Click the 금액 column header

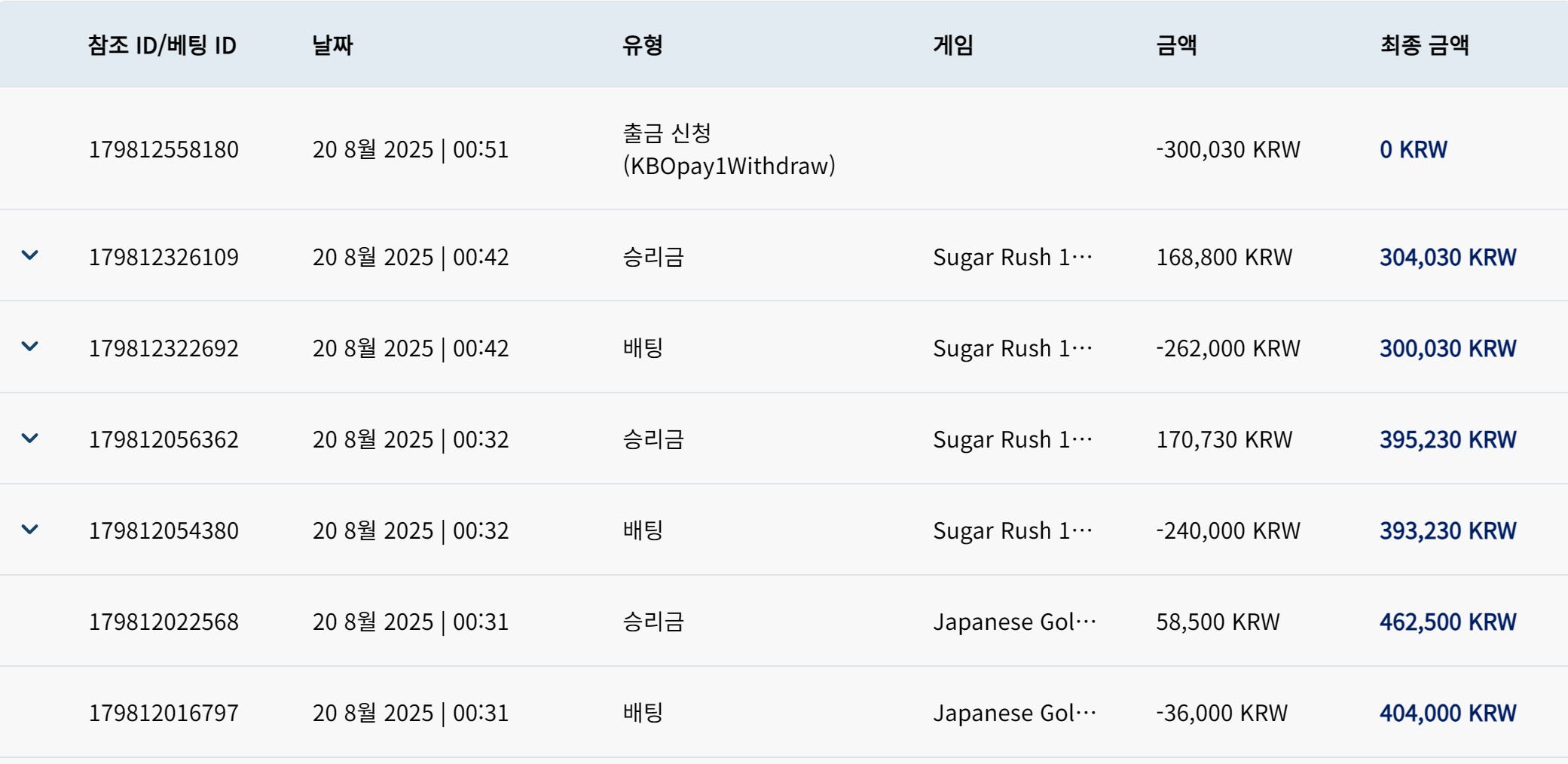(1176, 45)
